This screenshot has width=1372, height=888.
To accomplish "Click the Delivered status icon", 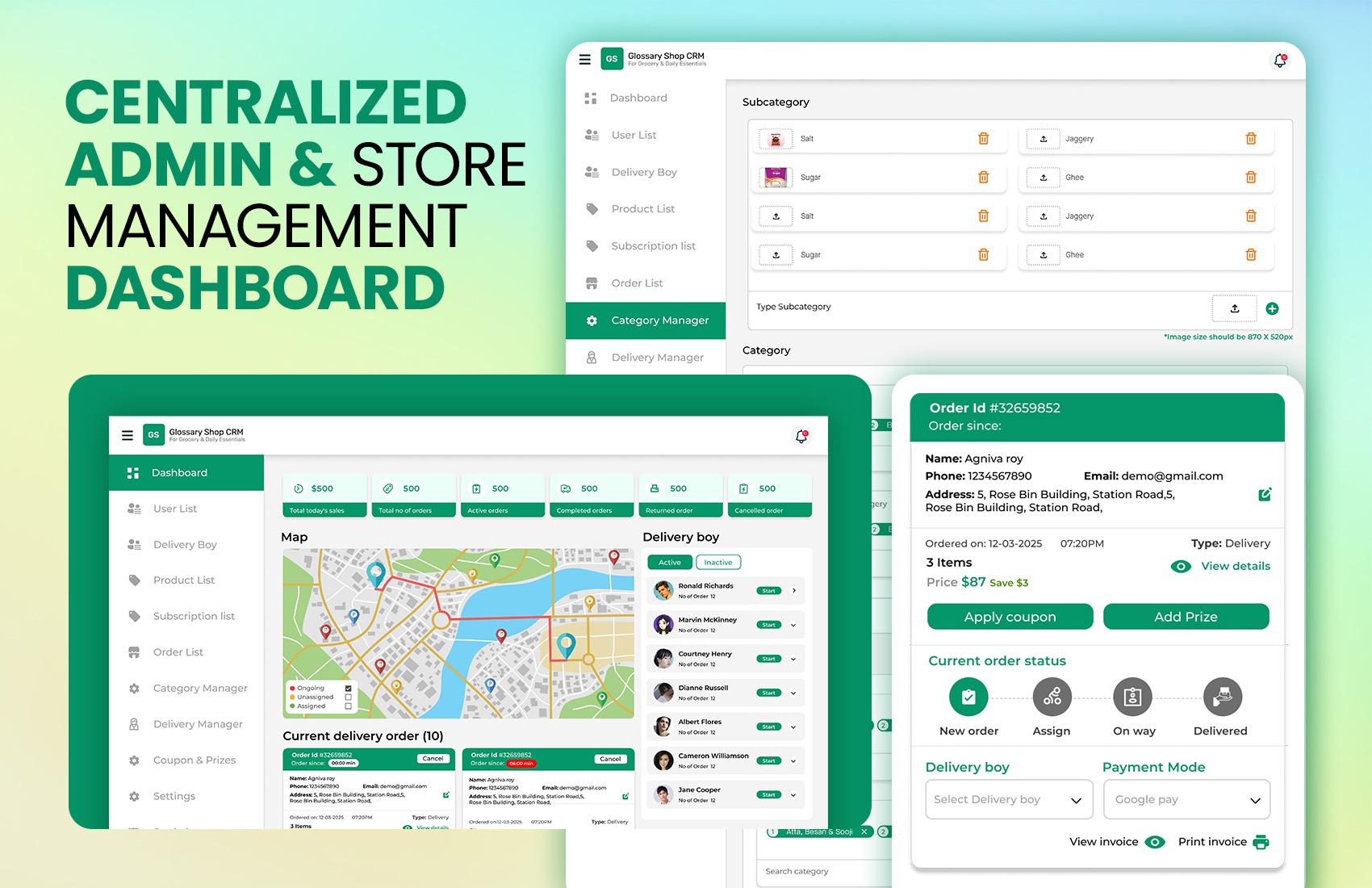I will tap(1222, 697).
